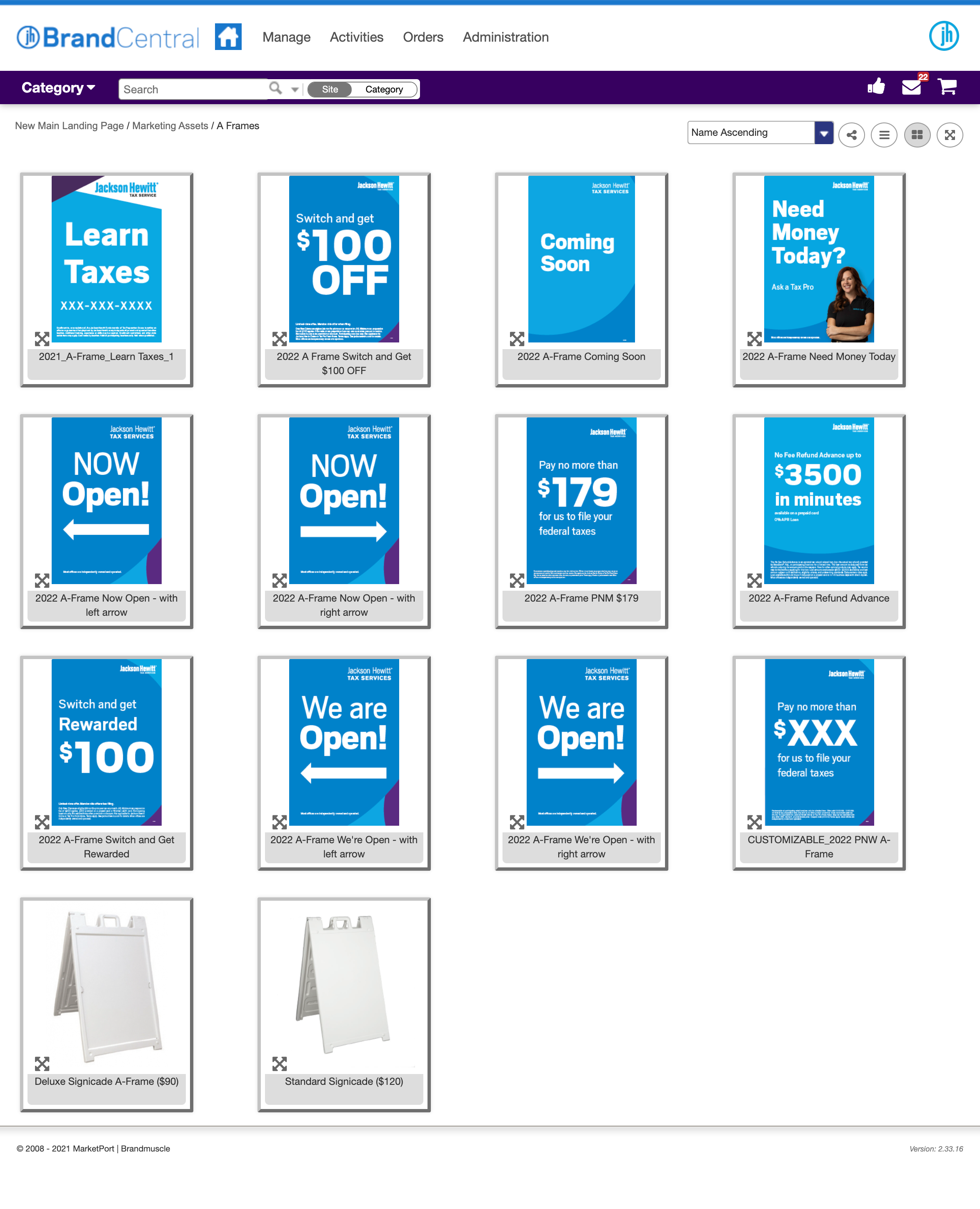This screenshot has height=1209, width=980.
Task: Open the Coming Soon A-Frame thumbnail
Action: [x=581, y=259]
